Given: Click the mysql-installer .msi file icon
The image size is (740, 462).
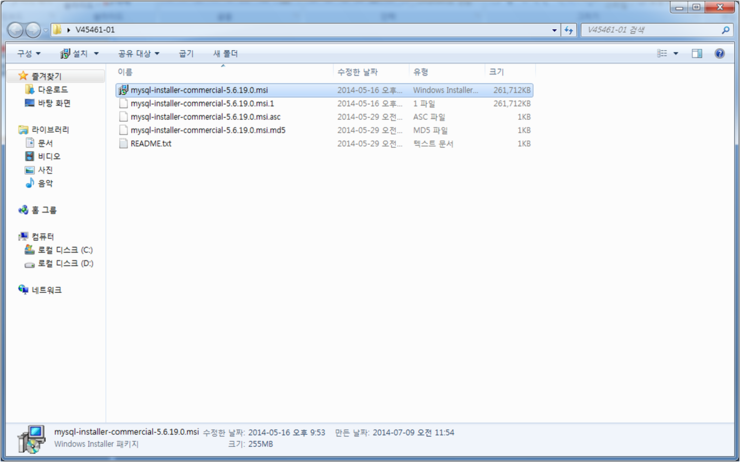Looking at the screenshot, I should [123, 90].
